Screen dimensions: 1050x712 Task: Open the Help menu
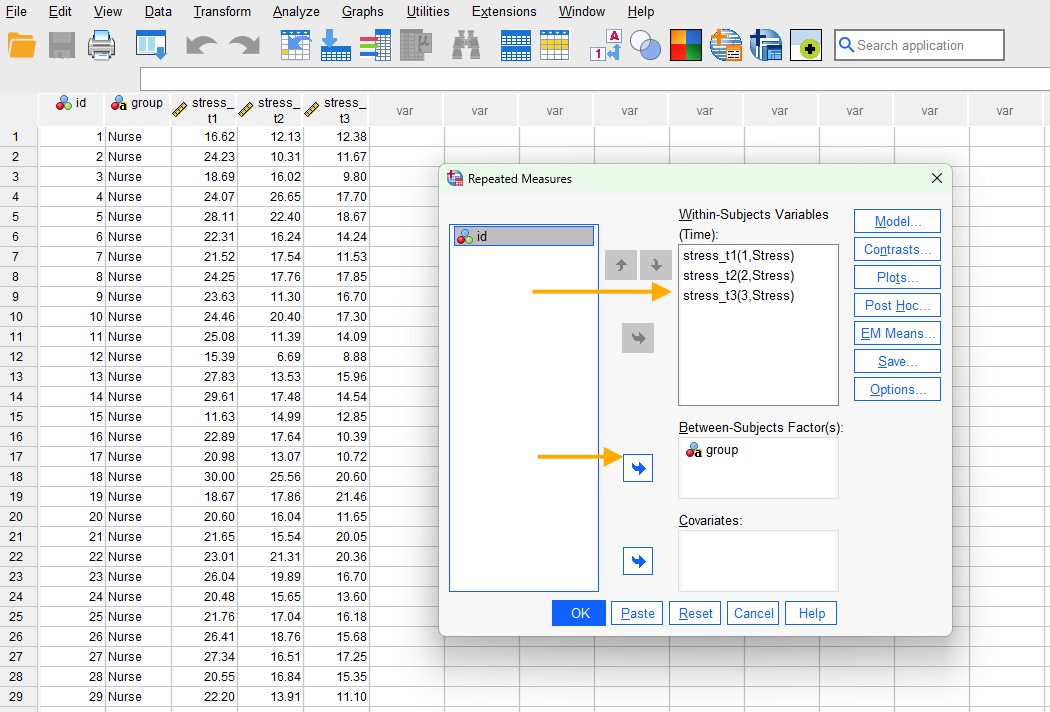point(641,11)
